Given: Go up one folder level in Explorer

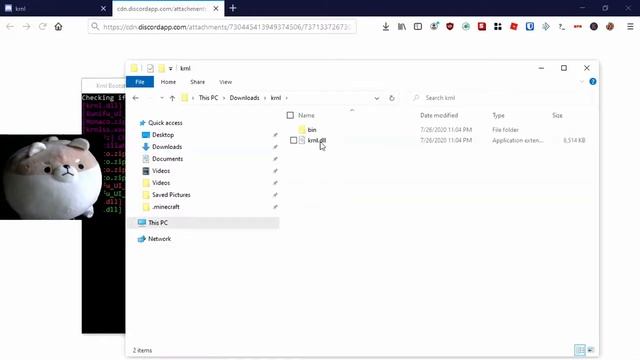Looking at the screenshot, I should pyautogui.click(x=172, y=98).
